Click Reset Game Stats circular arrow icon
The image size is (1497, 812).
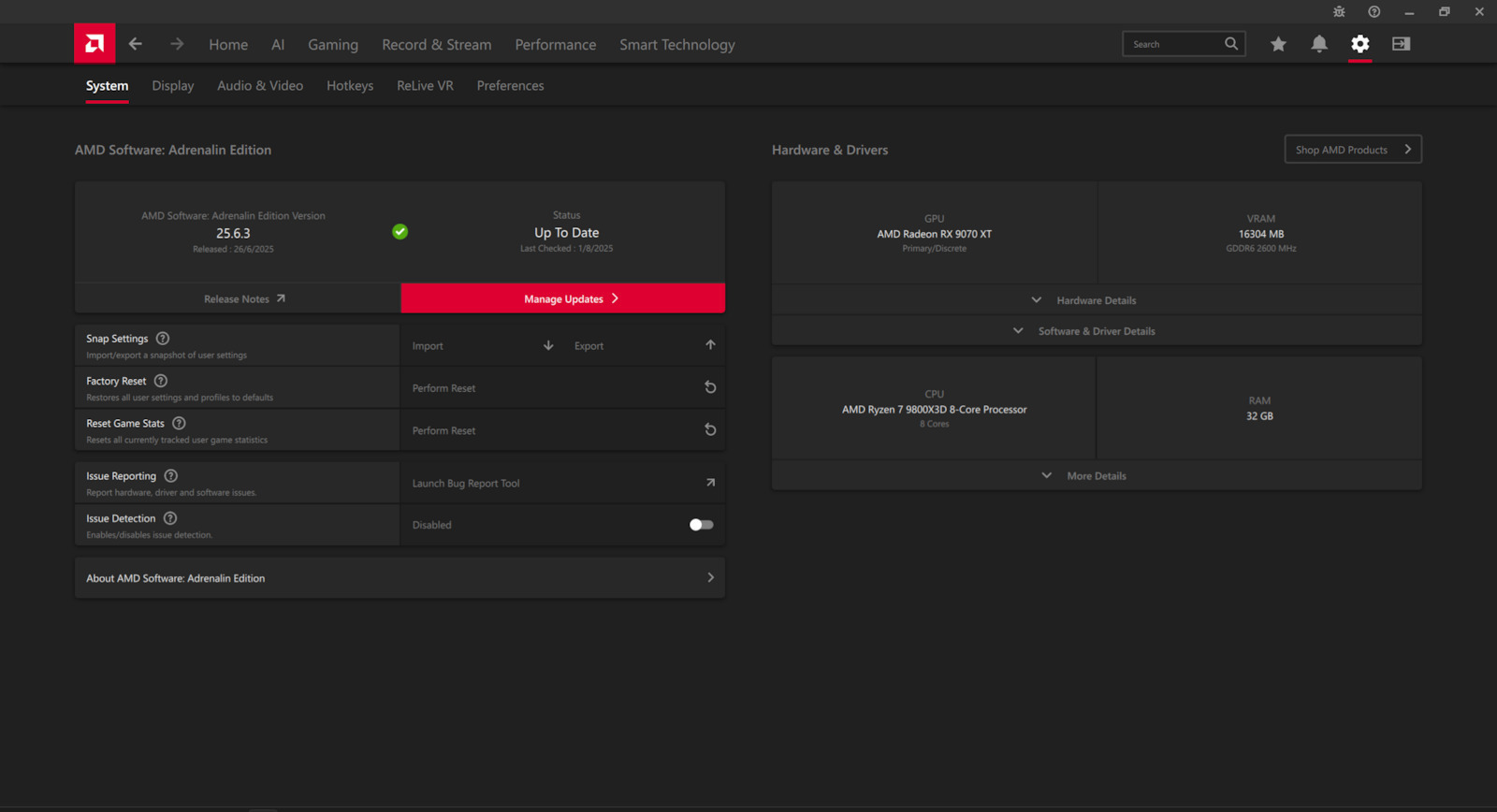[x=710, y=429]
